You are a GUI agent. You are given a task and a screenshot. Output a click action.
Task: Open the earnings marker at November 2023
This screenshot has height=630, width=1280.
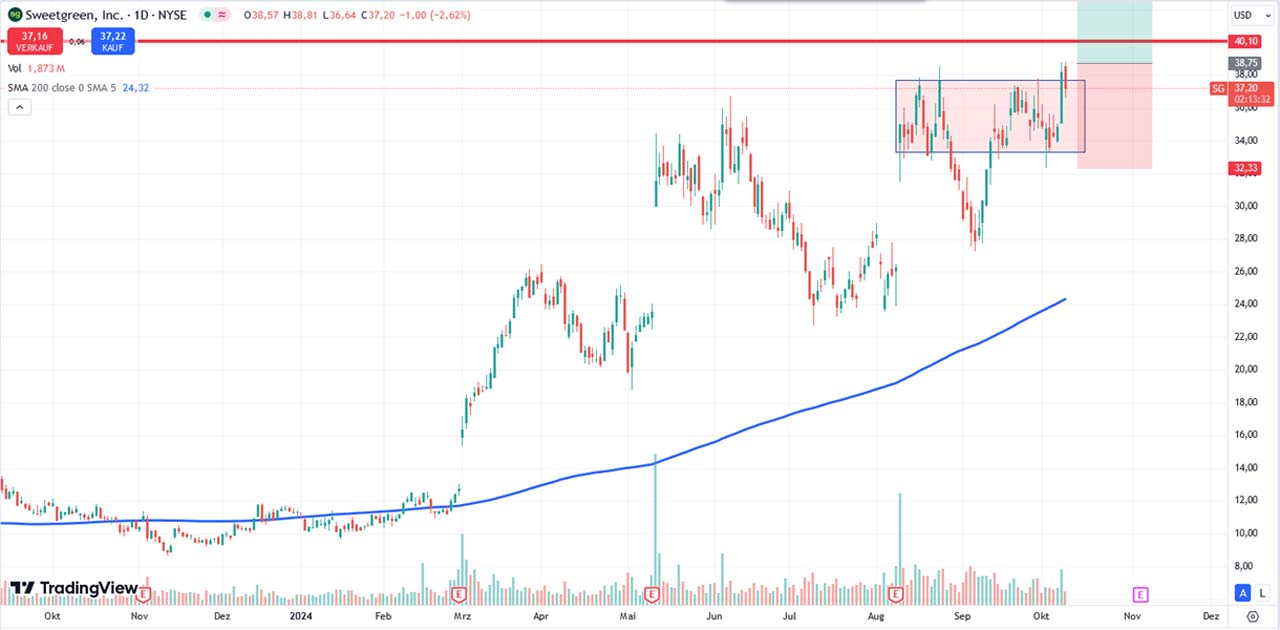coord(144,594)
